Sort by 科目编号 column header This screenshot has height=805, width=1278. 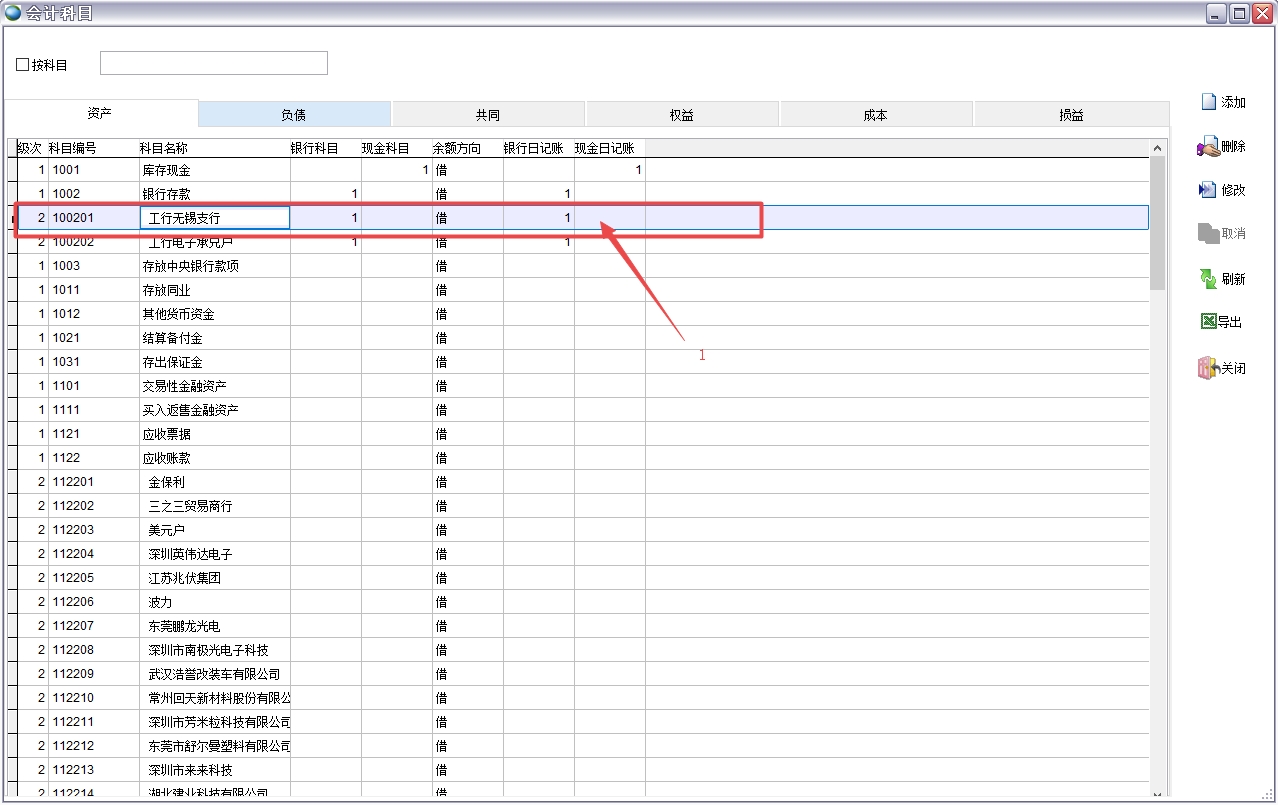click(x=73, y=148)
